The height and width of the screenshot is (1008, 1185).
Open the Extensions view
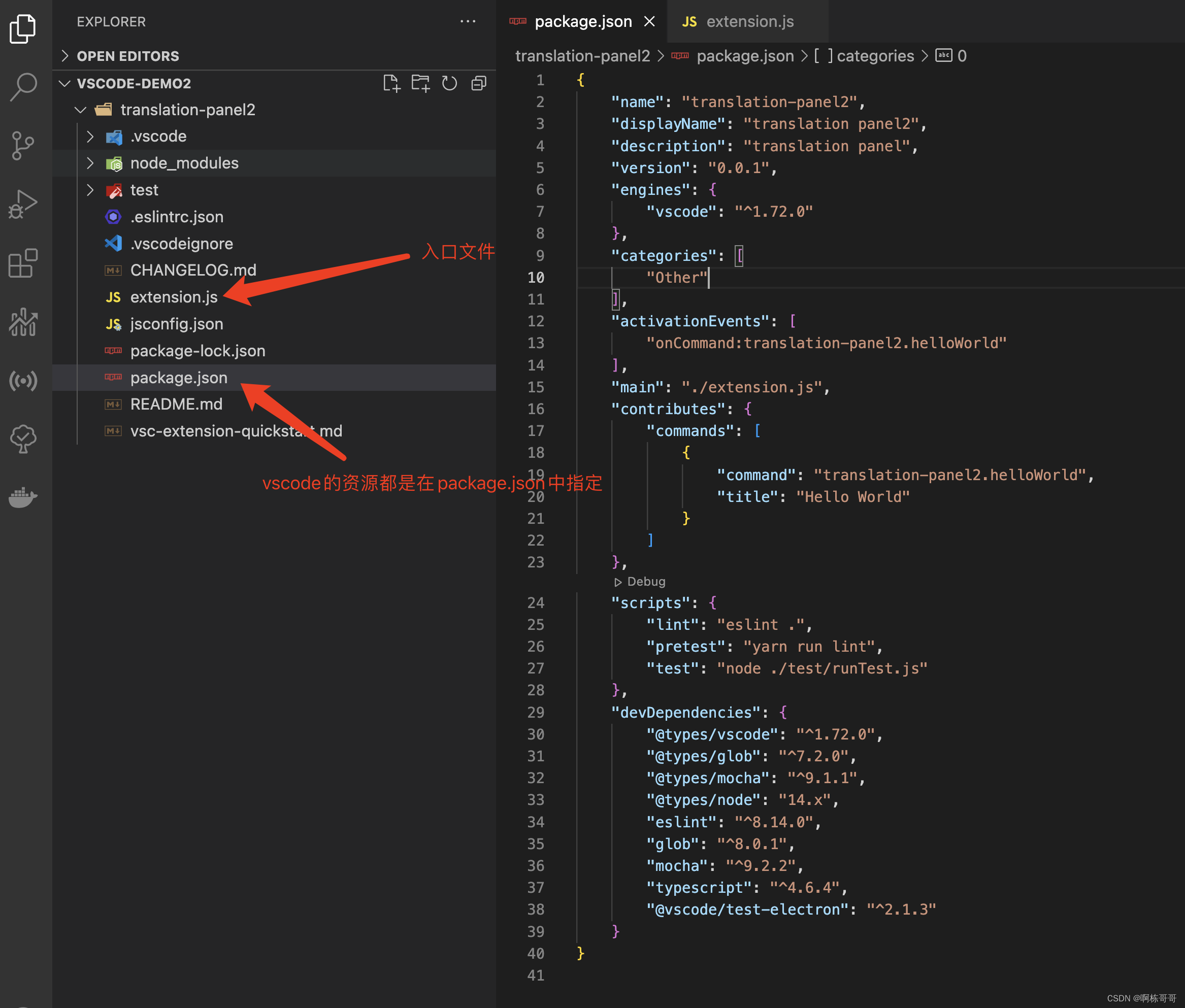[23, 263]
